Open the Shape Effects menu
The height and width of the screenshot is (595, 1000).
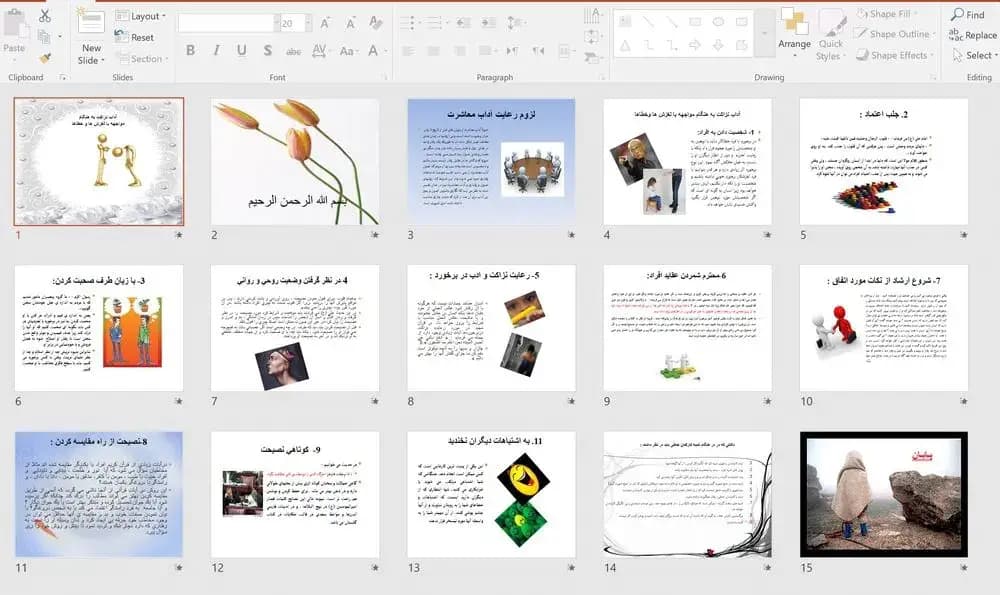[x=894, y=55]
